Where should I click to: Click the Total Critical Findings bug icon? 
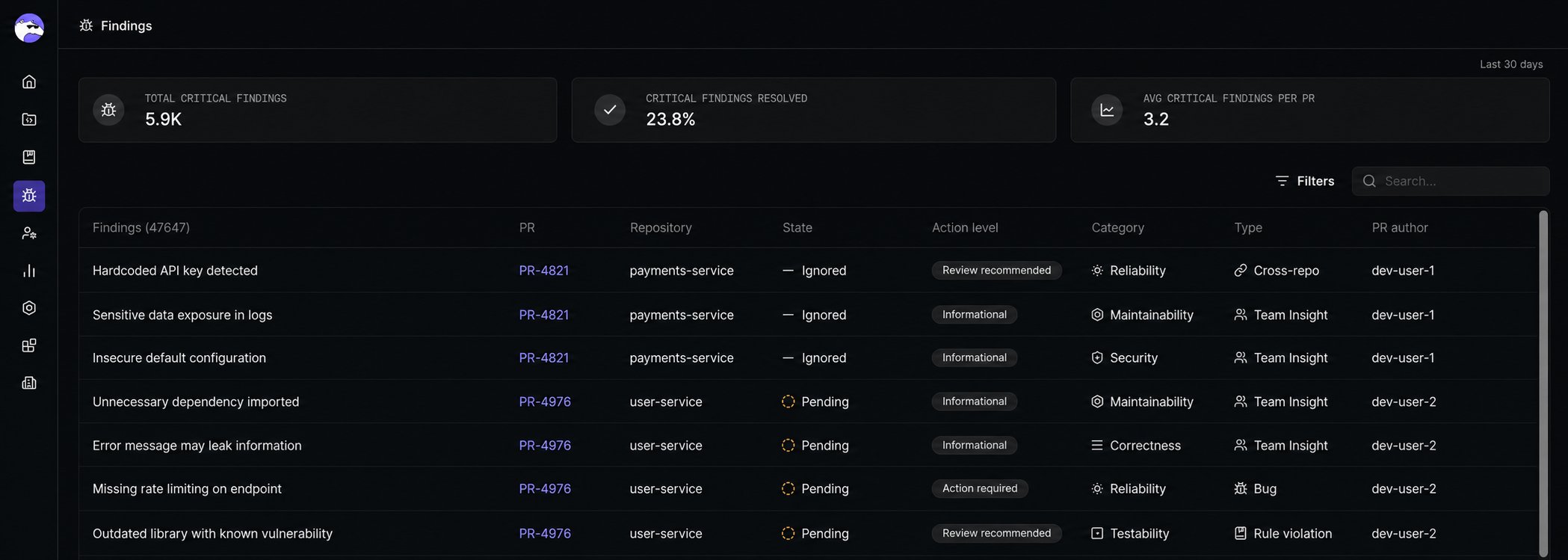(108, 110)
